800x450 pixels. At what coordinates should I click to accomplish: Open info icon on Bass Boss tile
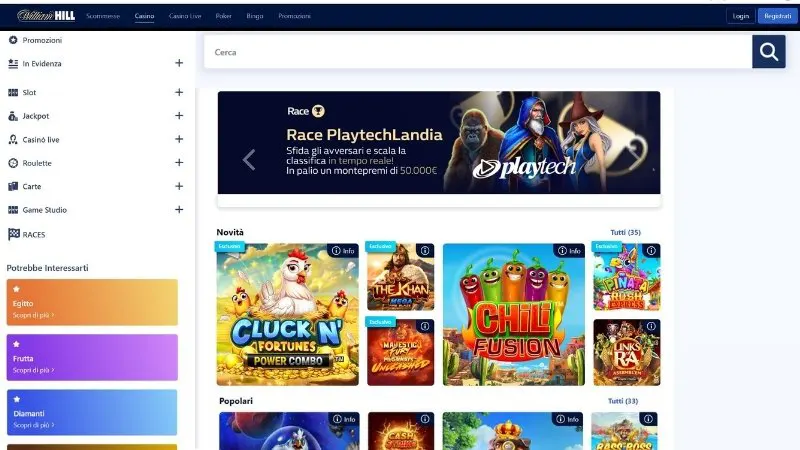[648, 419]
